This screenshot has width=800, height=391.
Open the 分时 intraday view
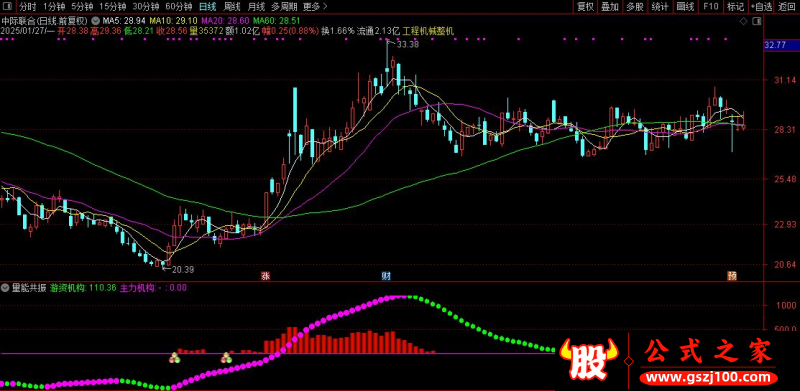tap(28, 7)
